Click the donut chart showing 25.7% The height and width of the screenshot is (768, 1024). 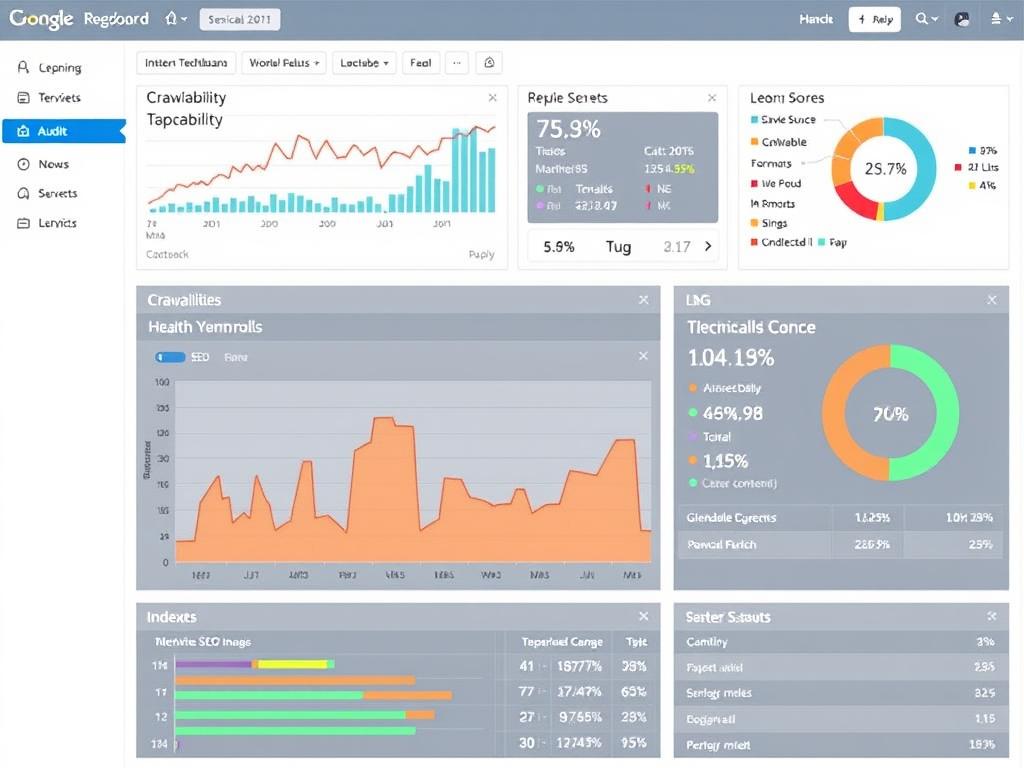[884, 169]
